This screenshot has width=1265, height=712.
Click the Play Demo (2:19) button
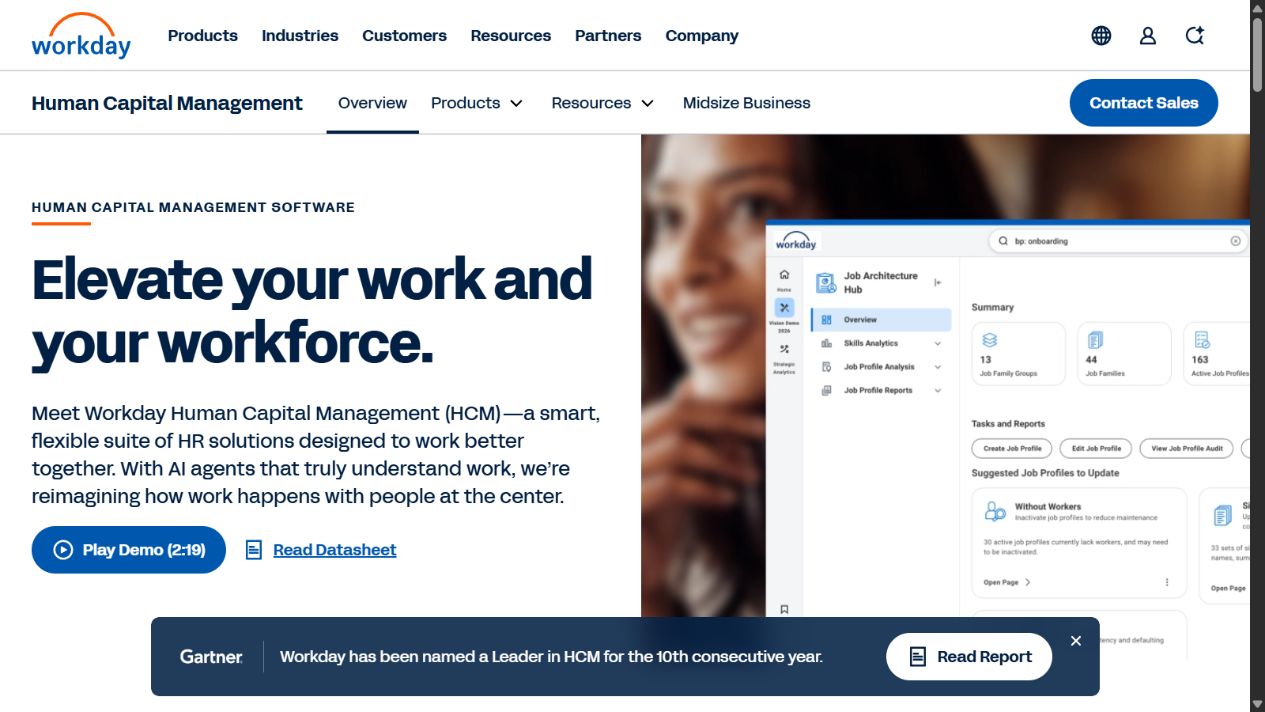(x=129, y=550)
